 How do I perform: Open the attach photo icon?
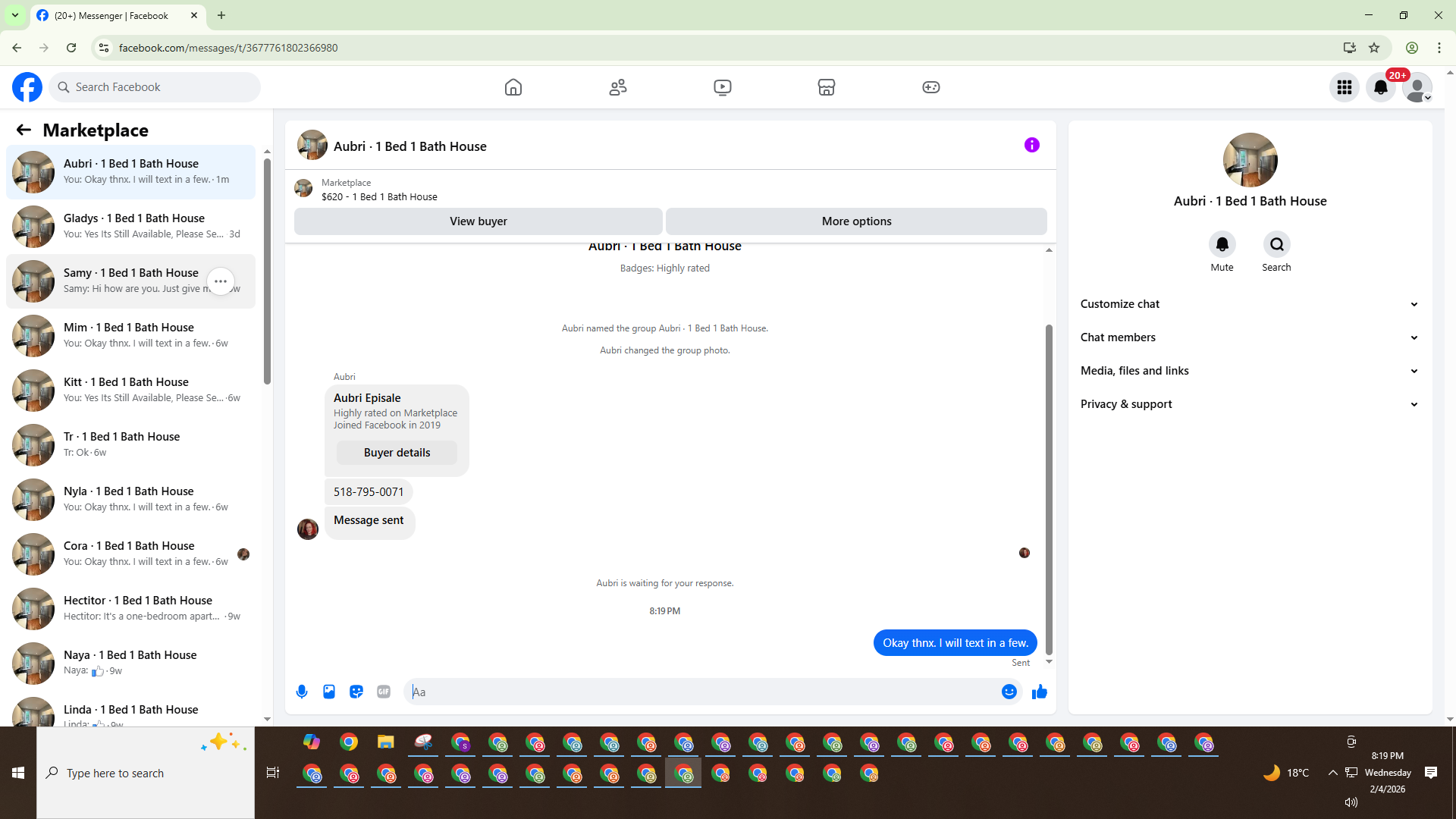pos(329,692)
